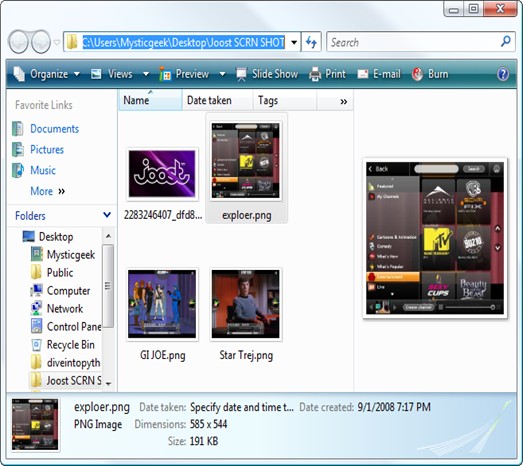Click the Date created value 9/1/2008
Viewport: 523px width, 466px height.
394,407
